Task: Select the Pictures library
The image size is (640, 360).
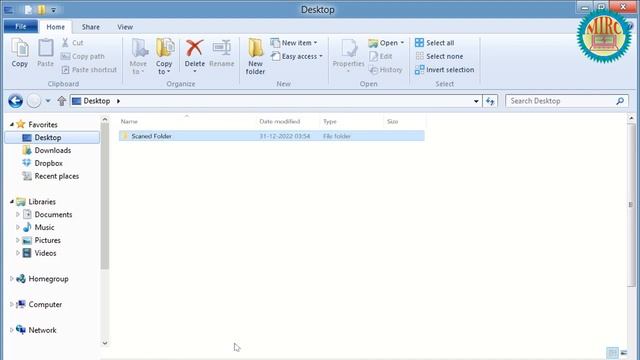Action: (x=47, y=240)
